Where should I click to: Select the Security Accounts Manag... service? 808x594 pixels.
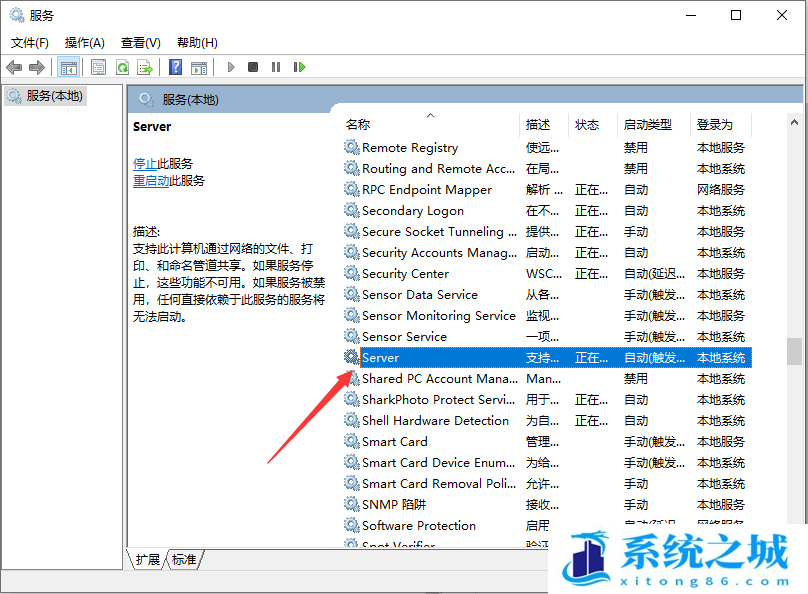pyautogui.click(x=439, y=252)
